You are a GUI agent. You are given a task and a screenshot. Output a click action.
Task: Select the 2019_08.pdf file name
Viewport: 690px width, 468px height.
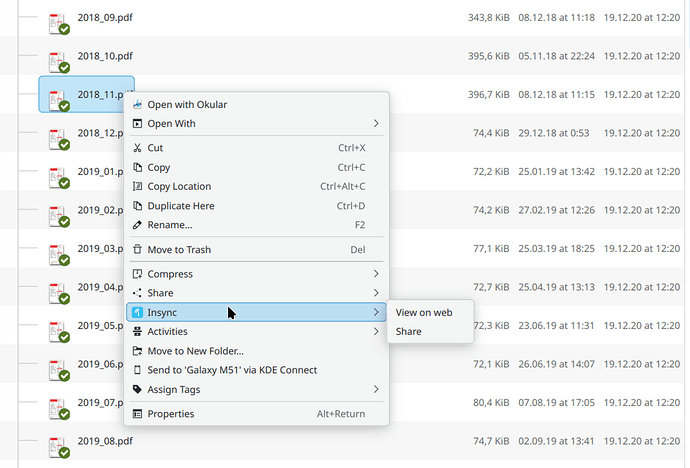pos(104,440)
